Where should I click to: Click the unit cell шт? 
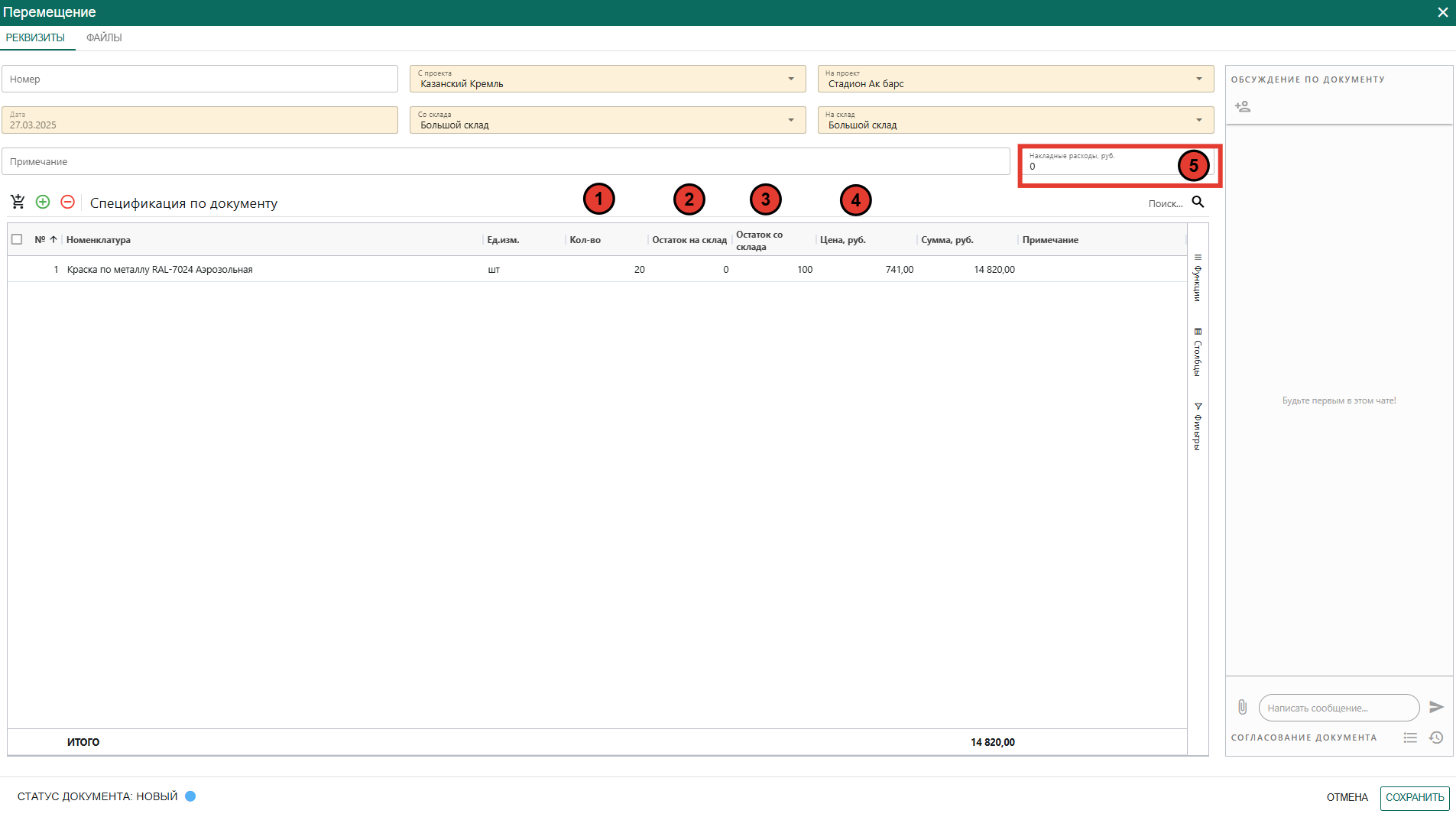coord(494,270)
